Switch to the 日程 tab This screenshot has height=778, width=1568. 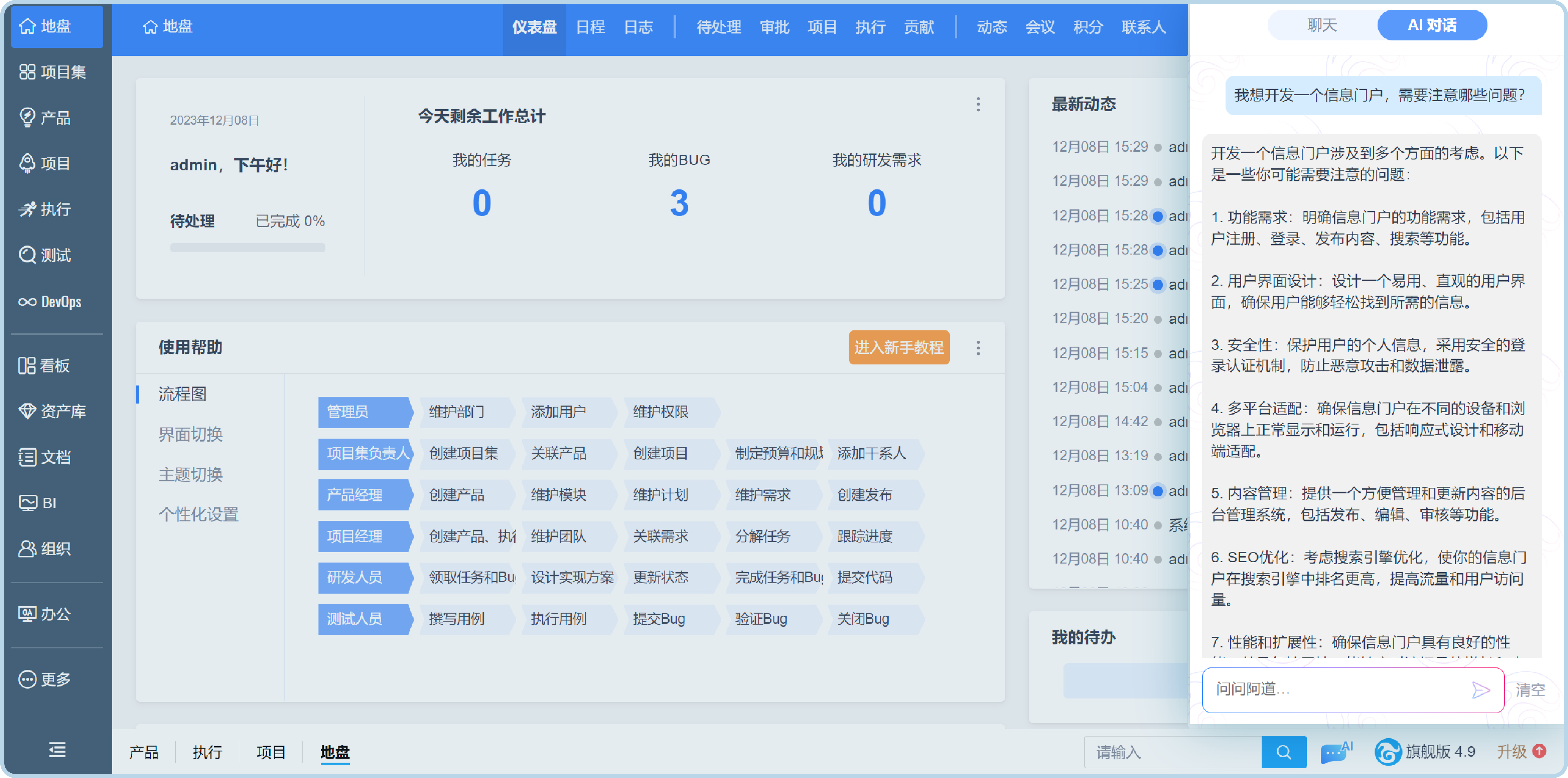click(590, 27)
